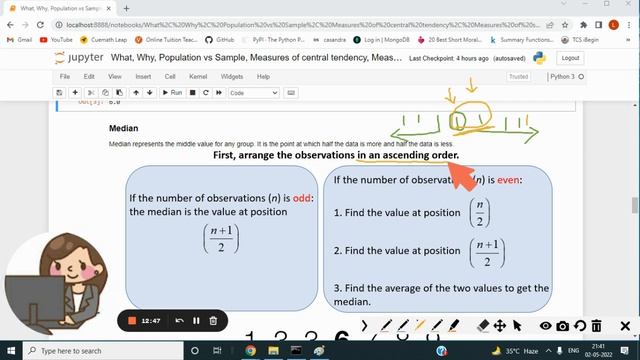The width and height of the screenshot is (640, 360).
Task: Toggle annotation visibility with the eye icon
Action: point(546,326)
